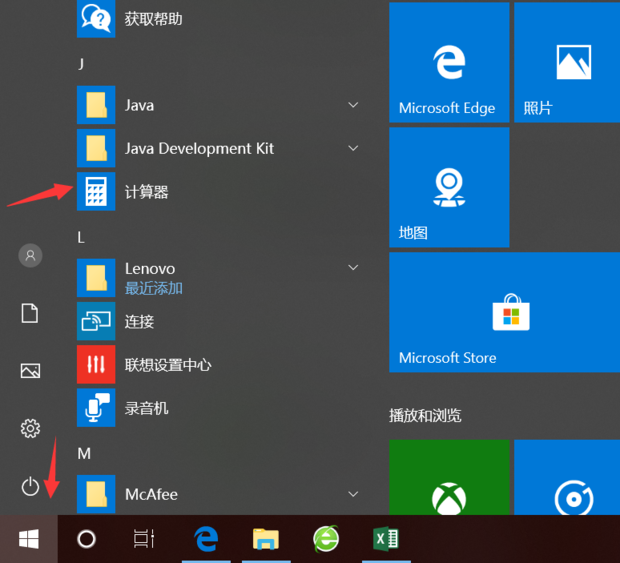Select the 计算器 text label
Screen dimensions: 620x563
tap(146, 192)
